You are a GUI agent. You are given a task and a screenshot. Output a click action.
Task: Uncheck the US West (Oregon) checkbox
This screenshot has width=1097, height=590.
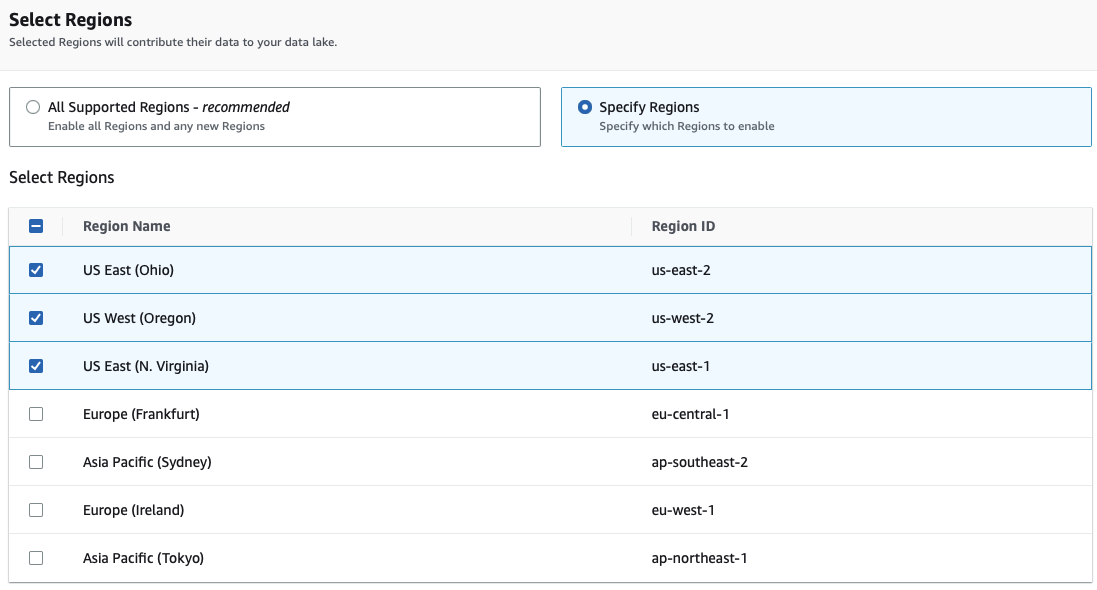coord(36,318)
